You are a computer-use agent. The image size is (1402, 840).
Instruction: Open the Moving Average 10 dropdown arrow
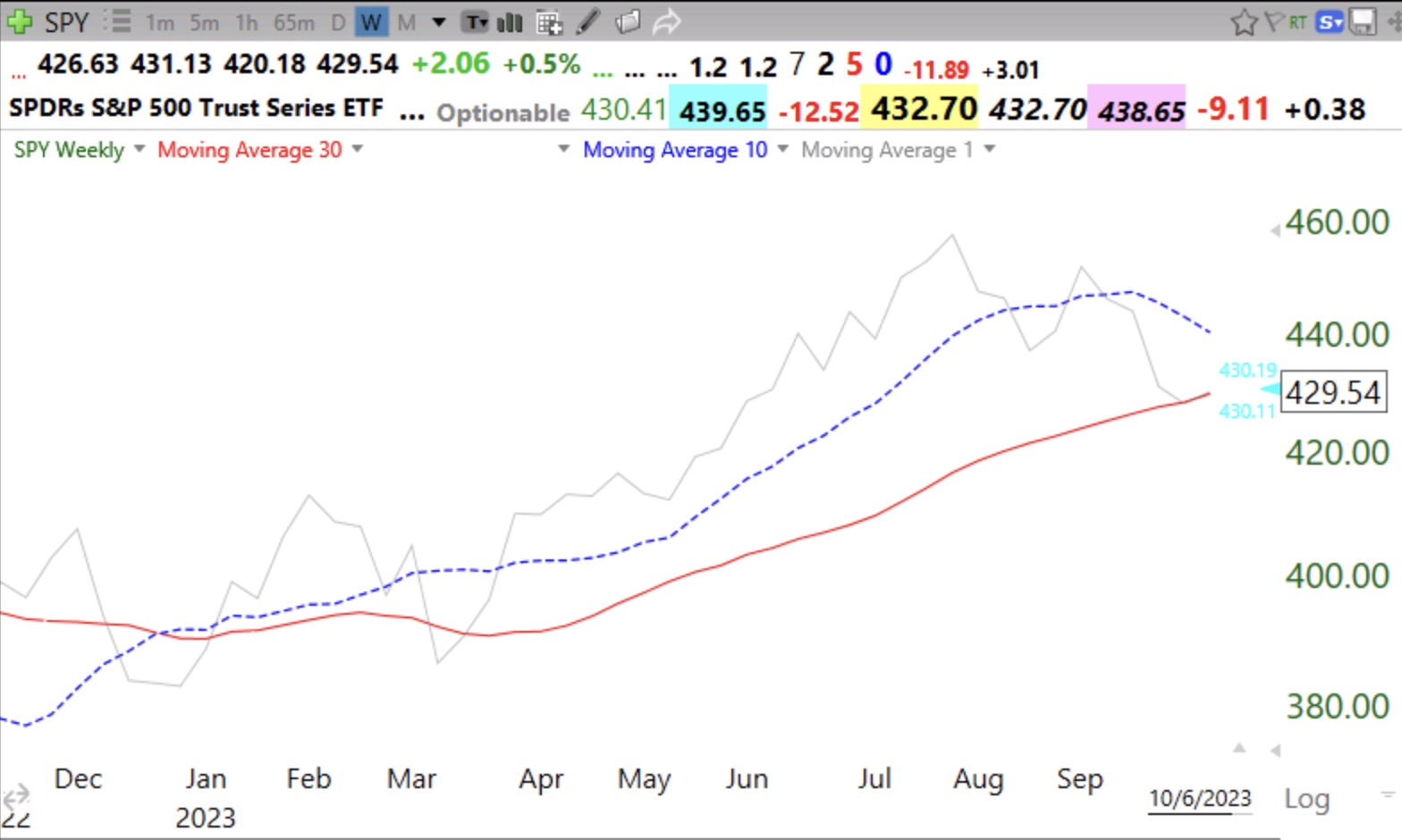pos(783,149)
